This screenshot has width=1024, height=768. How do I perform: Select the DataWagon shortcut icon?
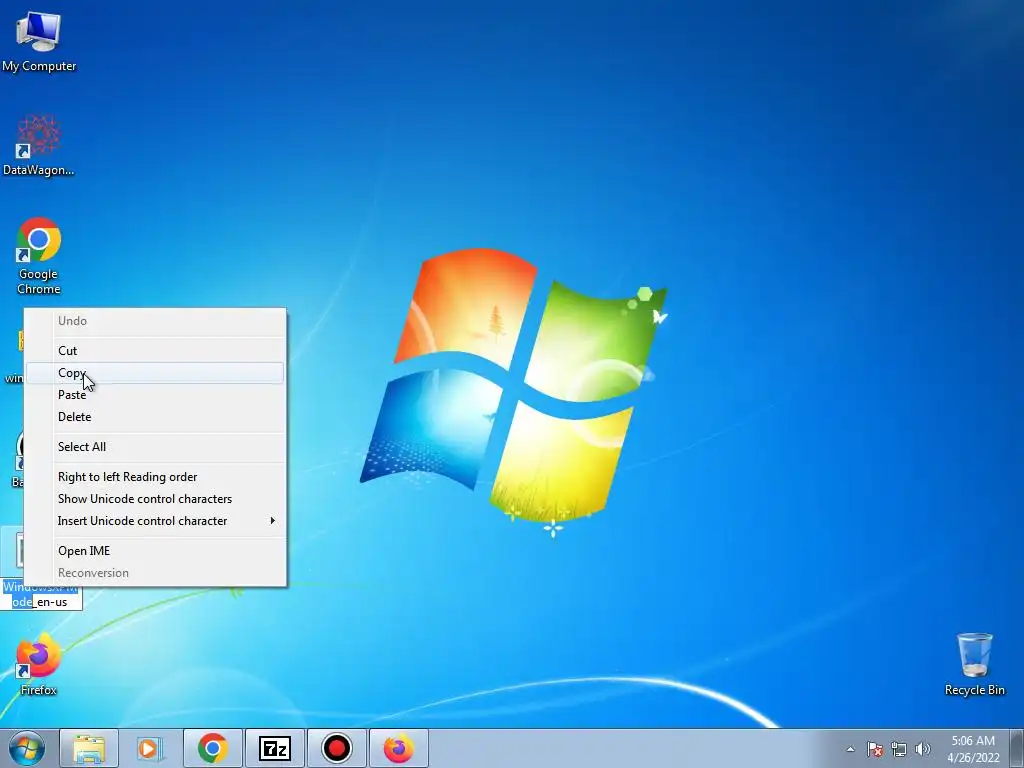[x=39, y=145]
